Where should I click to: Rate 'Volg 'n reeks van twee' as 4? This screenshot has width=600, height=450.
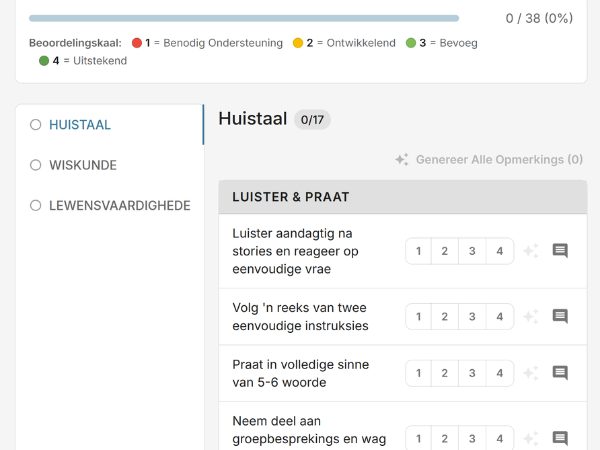coord(500,316)
